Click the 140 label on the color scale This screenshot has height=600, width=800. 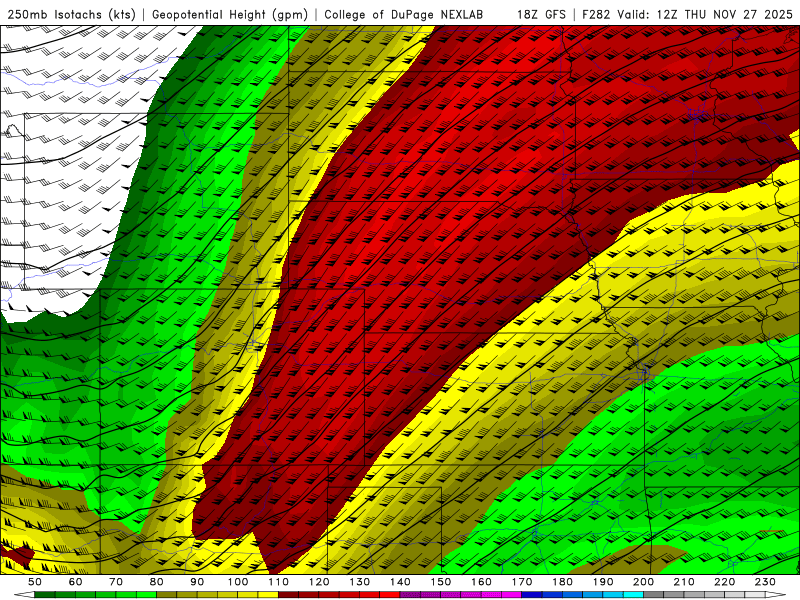pos(400,582)
